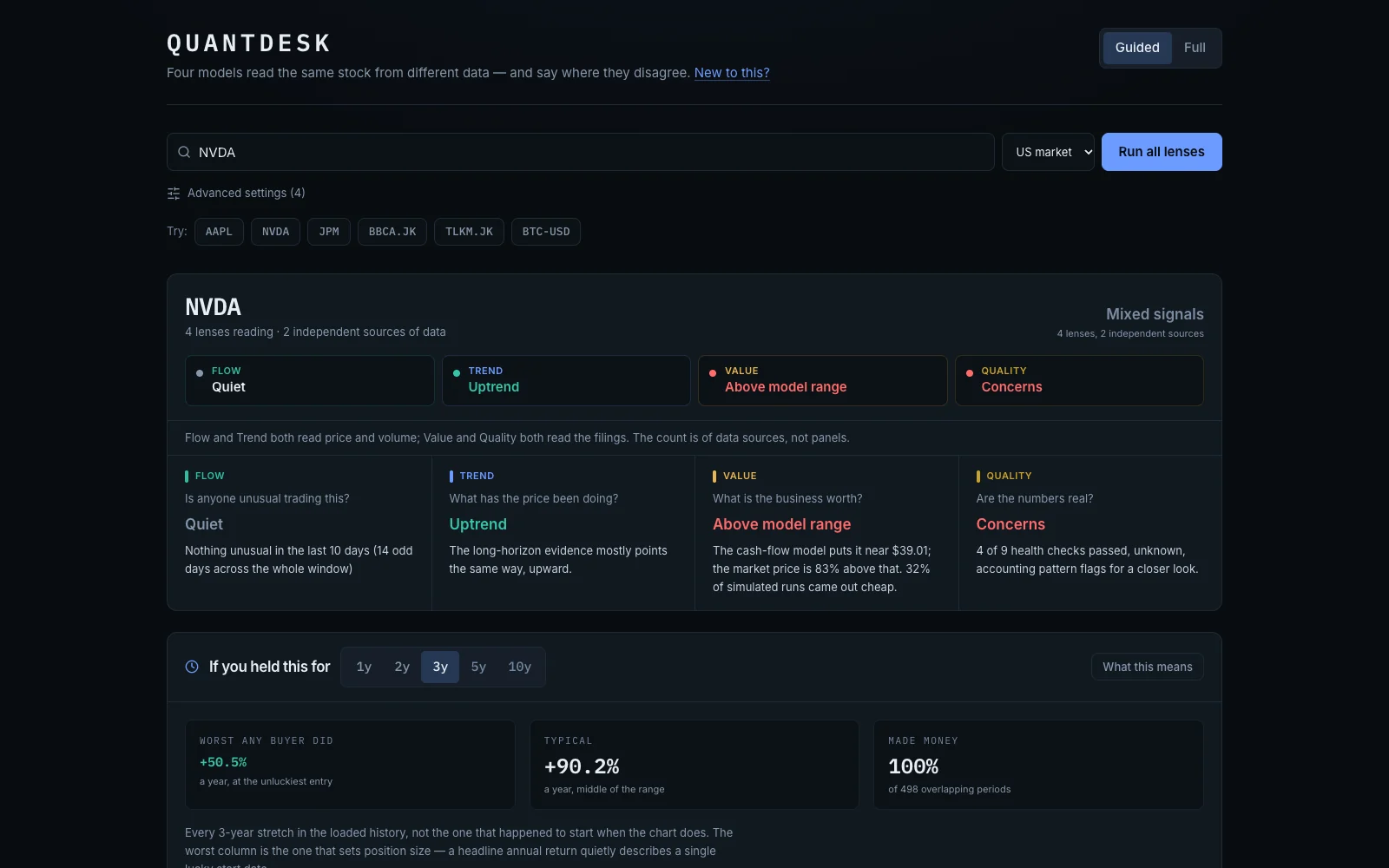Screen dimensions: 1389x868
Task: Expand Advanced settings (4)
Action: [x=236, y=193]
